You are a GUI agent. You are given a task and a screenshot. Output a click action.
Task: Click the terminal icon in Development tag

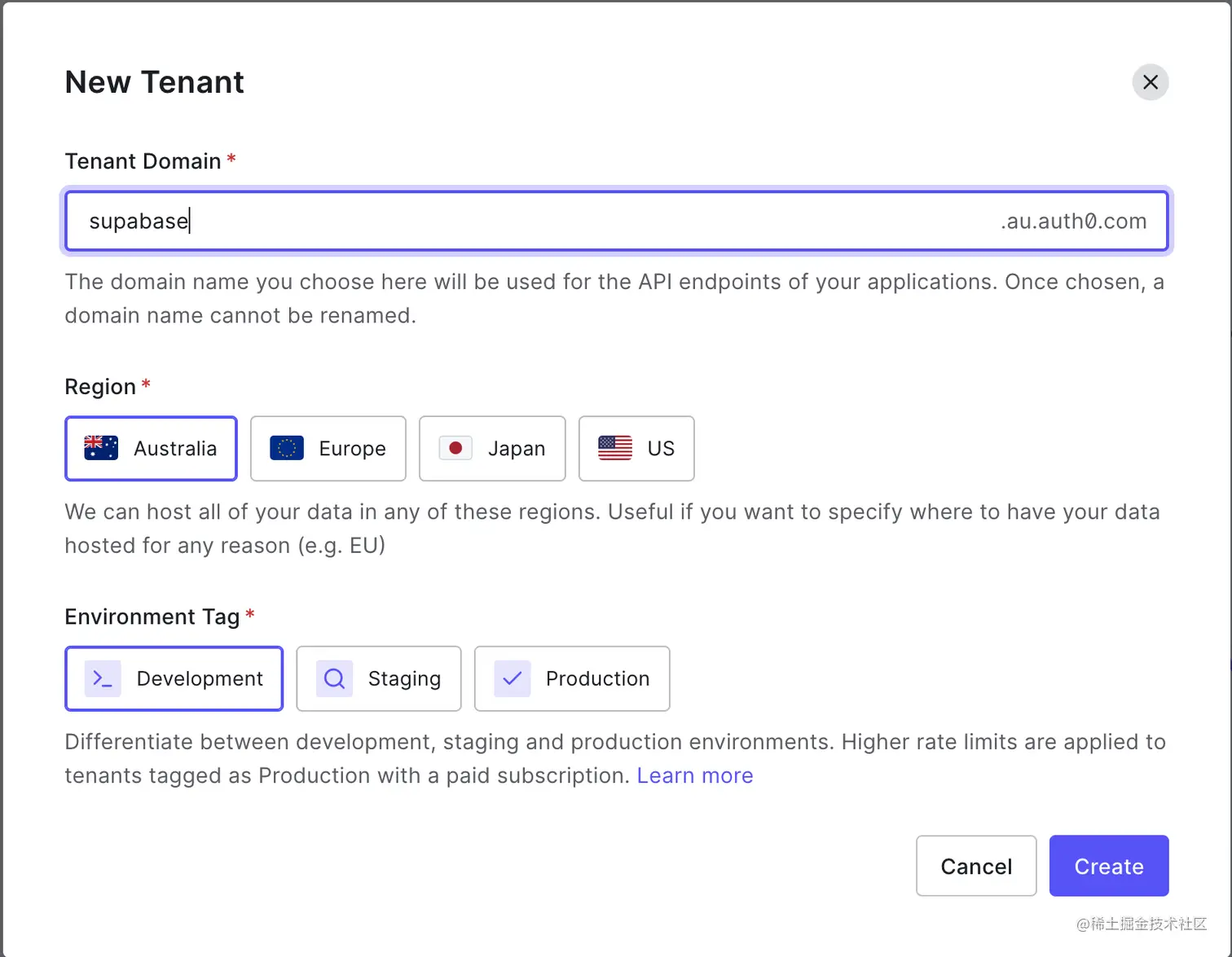tap(102, 678)
